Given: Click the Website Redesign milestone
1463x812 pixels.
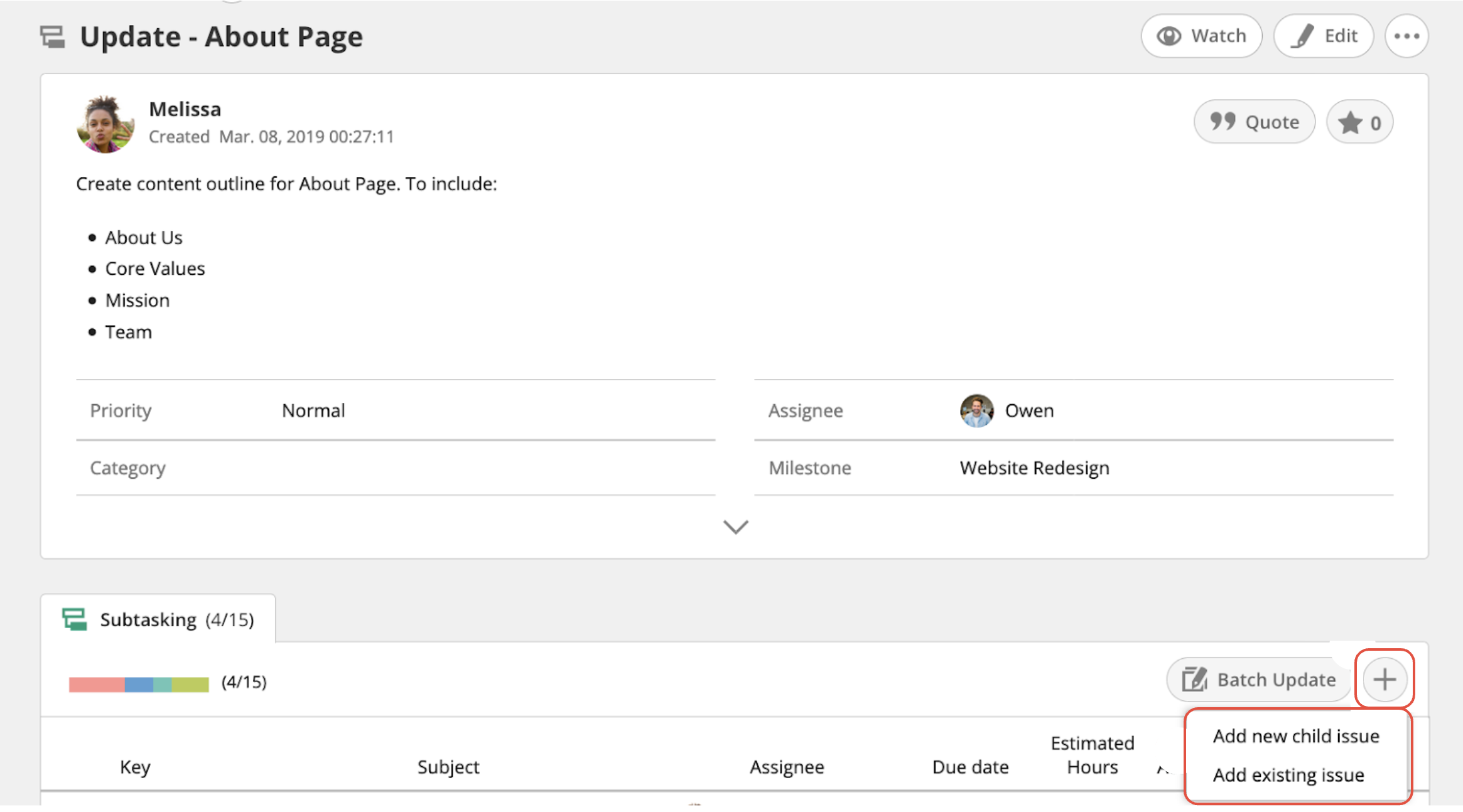Looking at the screenshot, I should coord(1034,468).
